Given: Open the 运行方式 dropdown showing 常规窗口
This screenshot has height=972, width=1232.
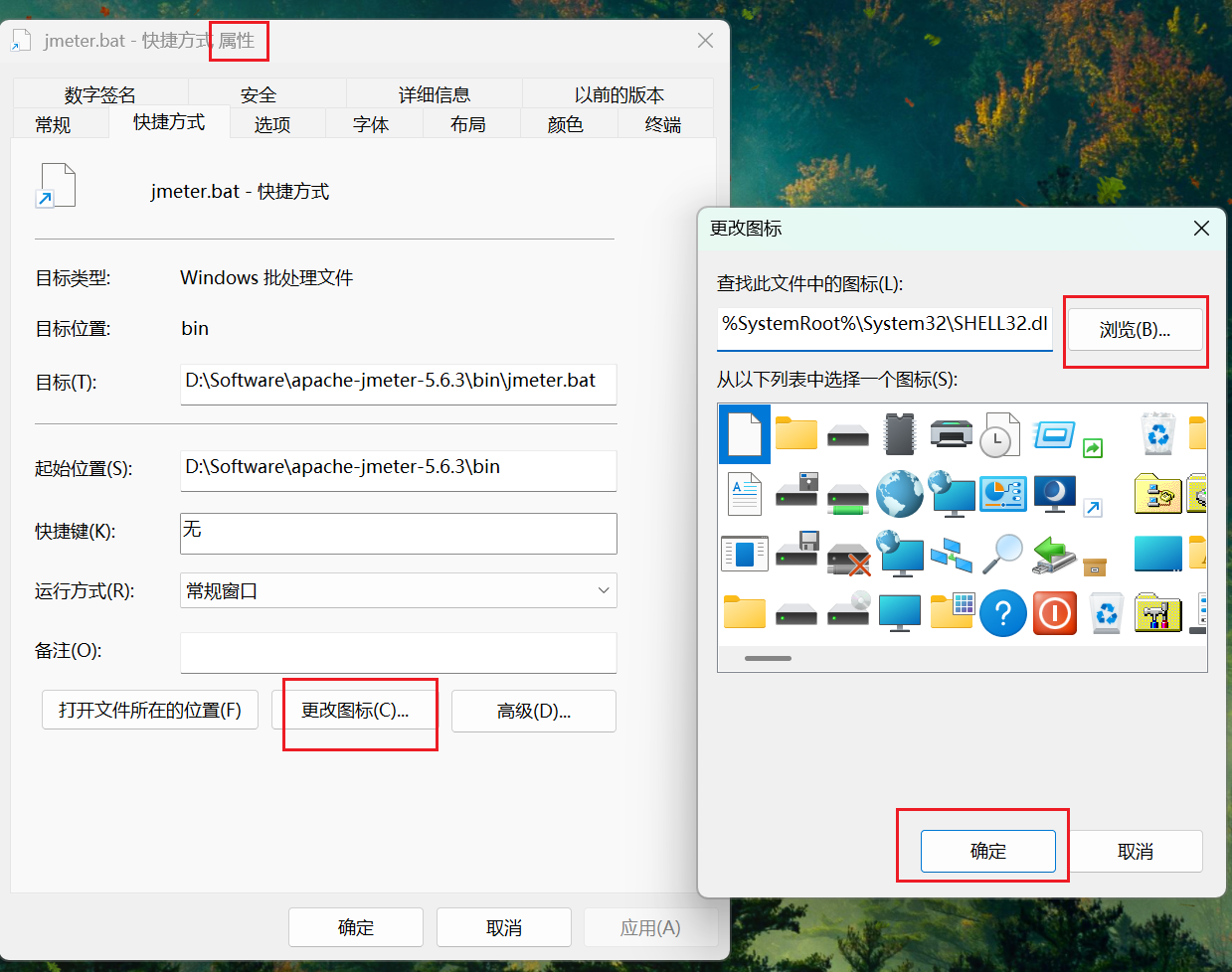Looking at the screenshot, I should (399, 590).
